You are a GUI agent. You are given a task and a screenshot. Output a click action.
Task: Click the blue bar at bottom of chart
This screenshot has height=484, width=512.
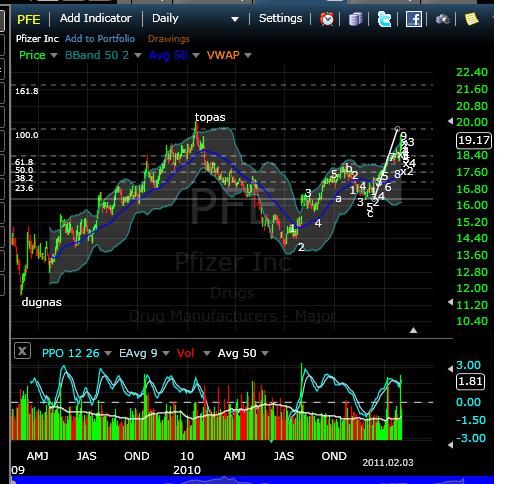point(252,480)
